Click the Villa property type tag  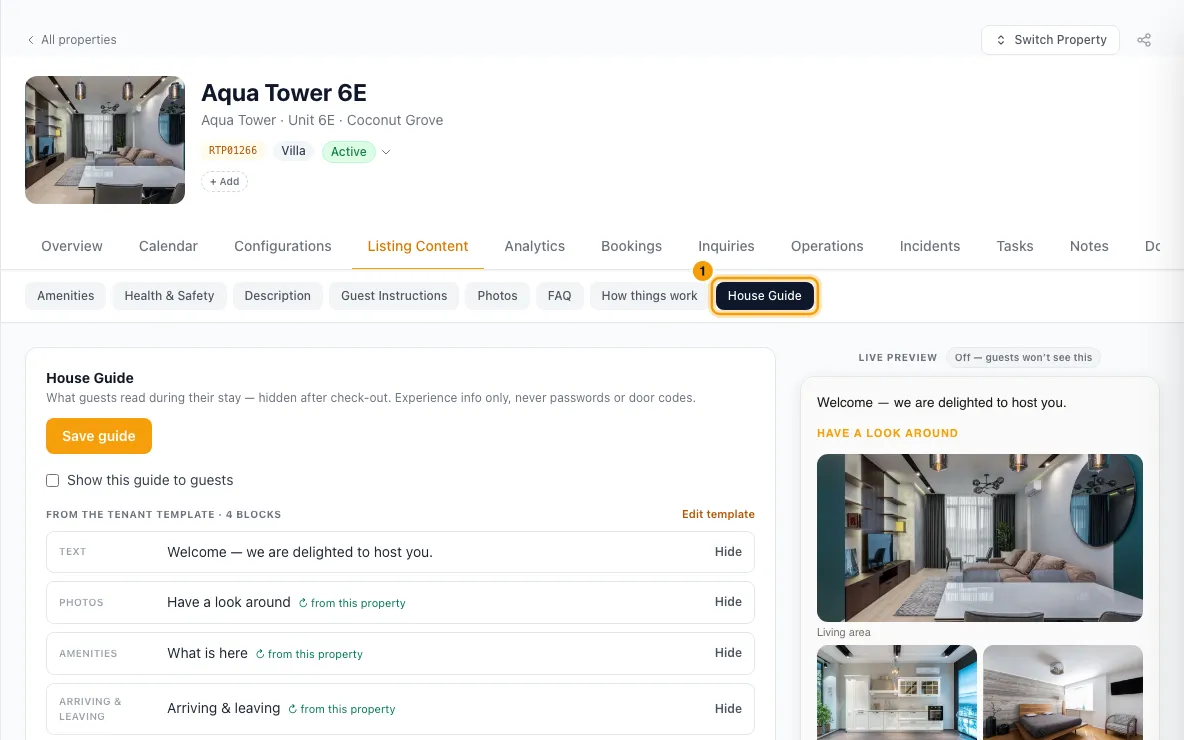pyautogui.click(x=293, y=150)
